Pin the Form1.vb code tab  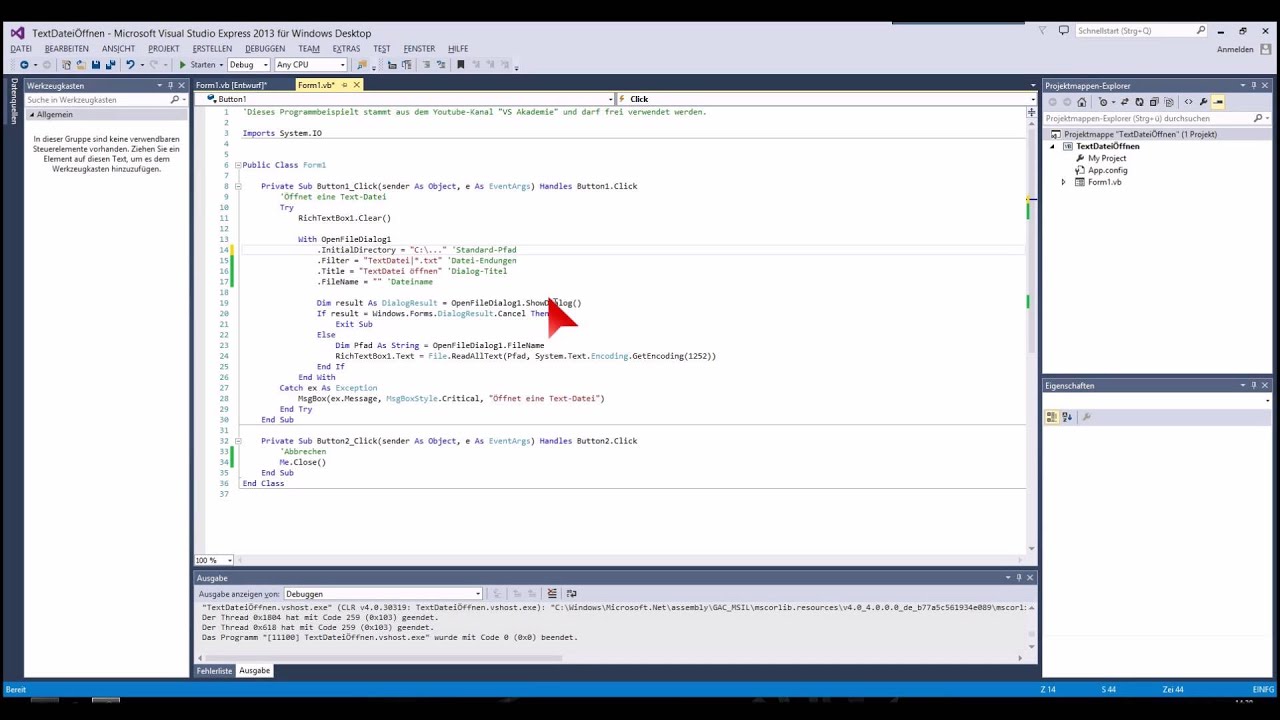[x=344, y=85]
